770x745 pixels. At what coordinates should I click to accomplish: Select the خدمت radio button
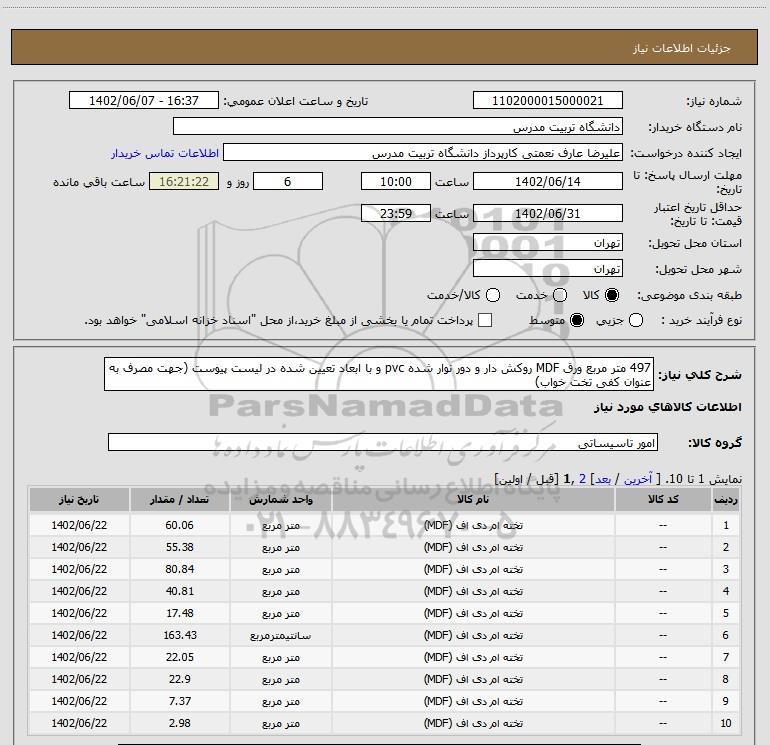click(560, 295)
